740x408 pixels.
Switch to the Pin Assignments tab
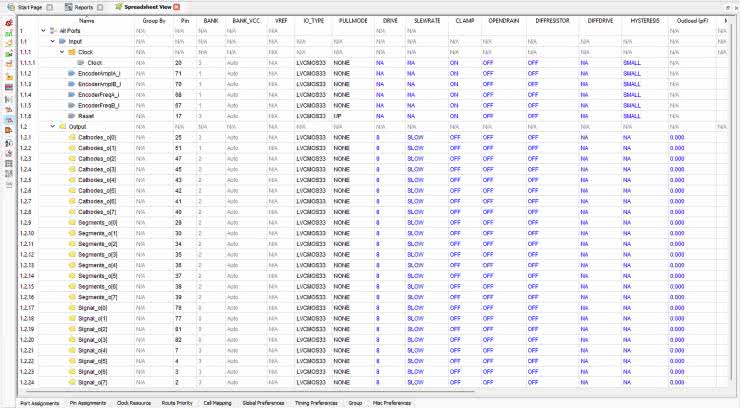[x=87, y=403]
